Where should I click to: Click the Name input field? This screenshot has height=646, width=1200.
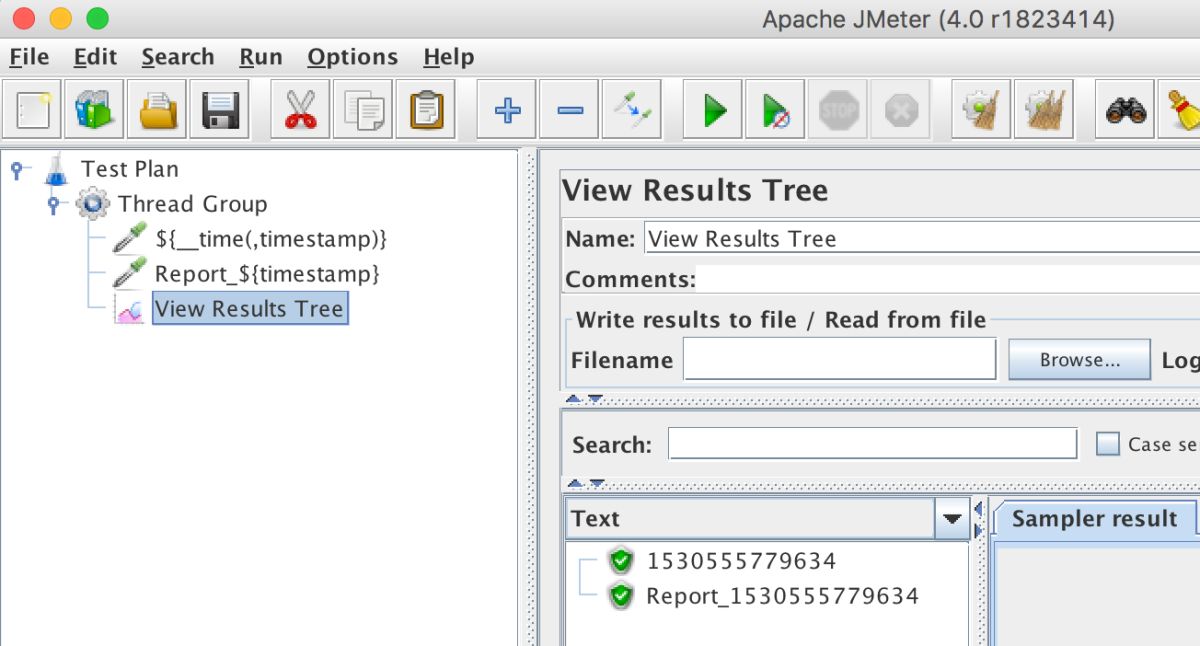tap(921, 238)
